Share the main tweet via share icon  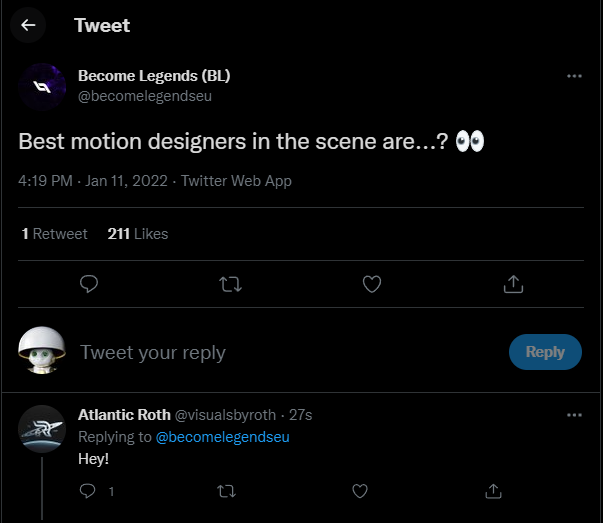pyautogui.click(x=513, y=285)
